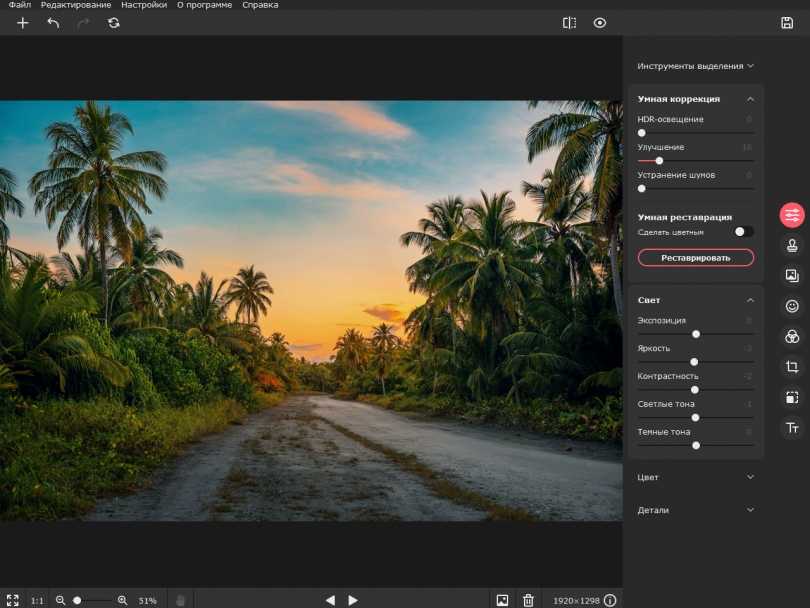Click the trash icon to delete photo
810x608 pixels.
pos(529,600)
